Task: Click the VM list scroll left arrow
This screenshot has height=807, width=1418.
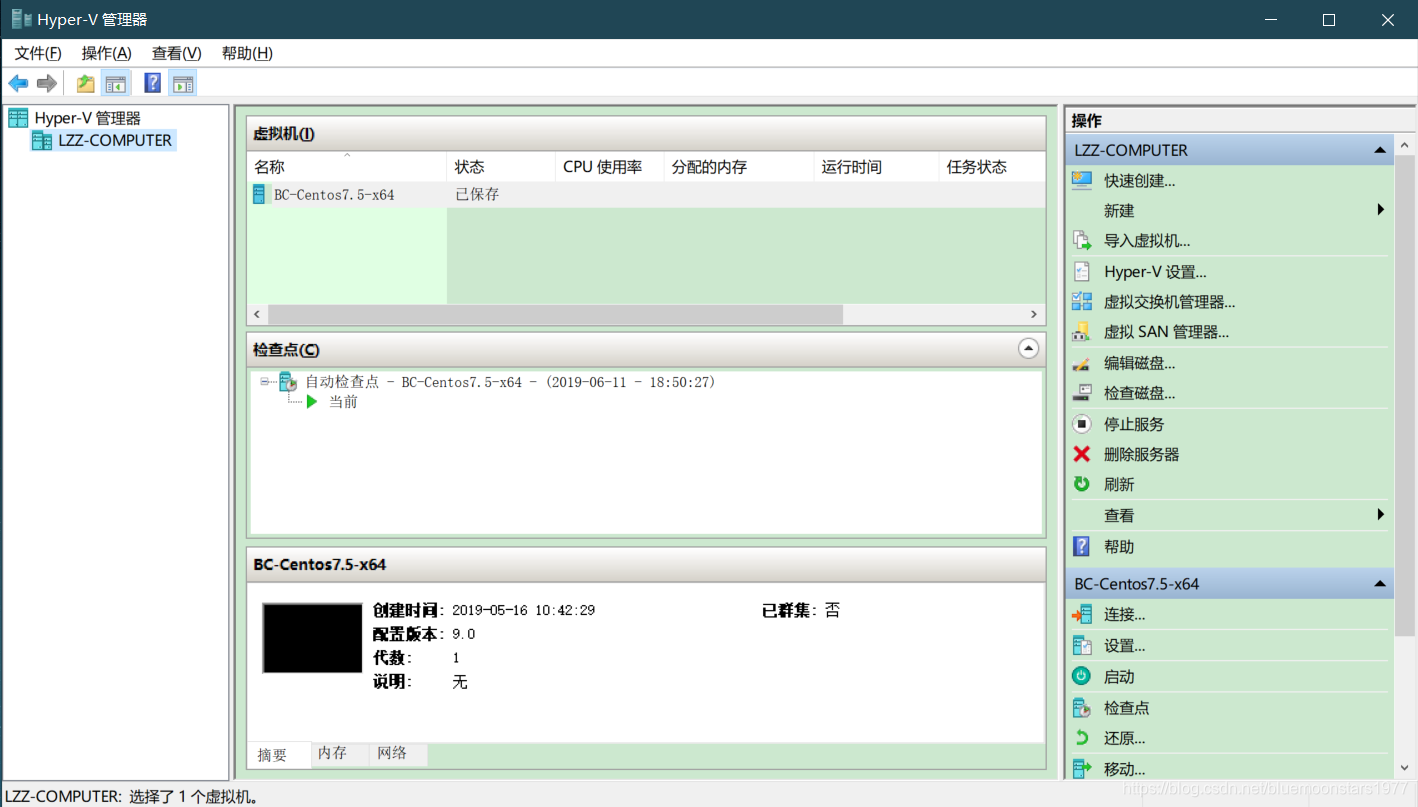Action: tap(257, 315)
